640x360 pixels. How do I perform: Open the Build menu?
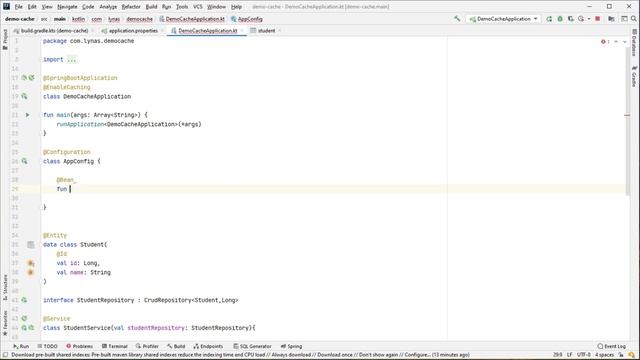[151, 7]
